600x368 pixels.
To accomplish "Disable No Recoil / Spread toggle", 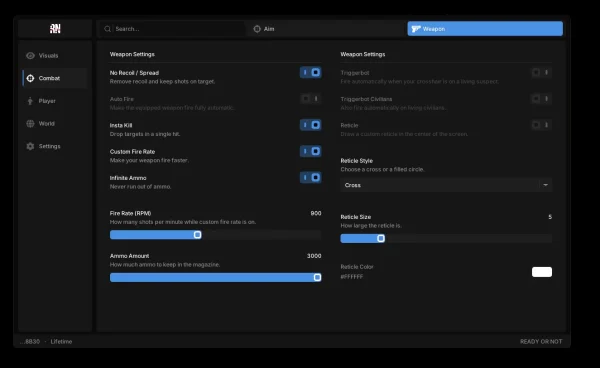I will coord(310,72).
